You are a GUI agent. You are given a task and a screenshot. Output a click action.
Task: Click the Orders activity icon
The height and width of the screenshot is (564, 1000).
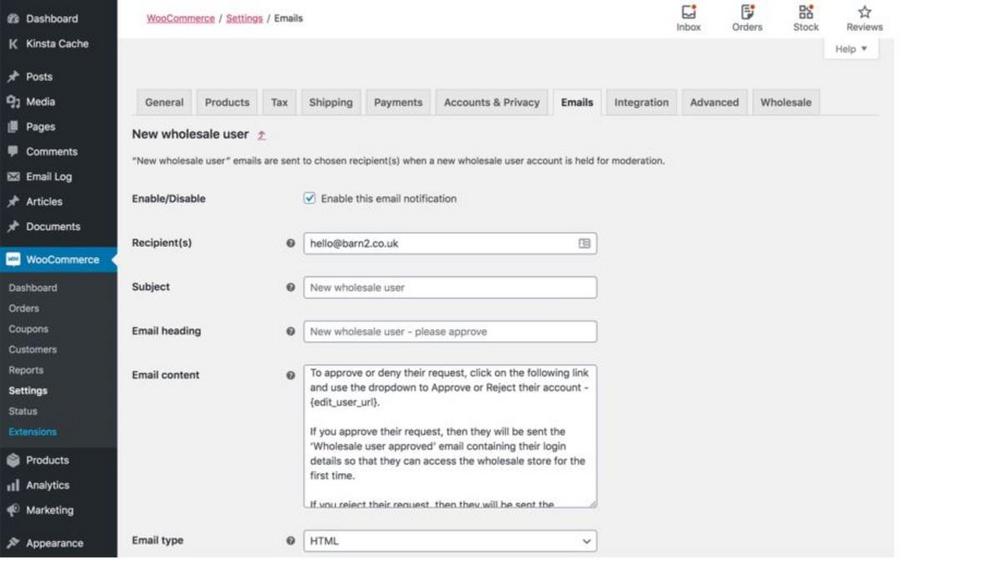coord(747,13)
